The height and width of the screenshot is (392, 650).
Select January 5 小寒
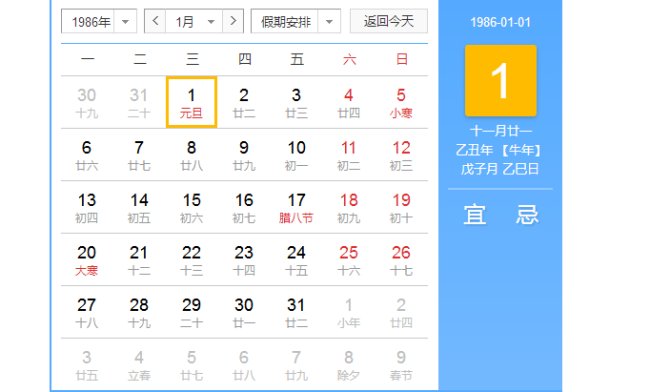(401, 102)
